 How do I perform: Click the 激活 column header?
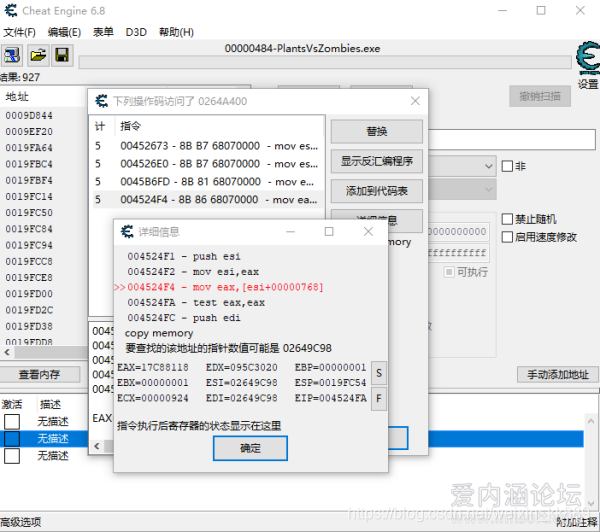point(12,405)
